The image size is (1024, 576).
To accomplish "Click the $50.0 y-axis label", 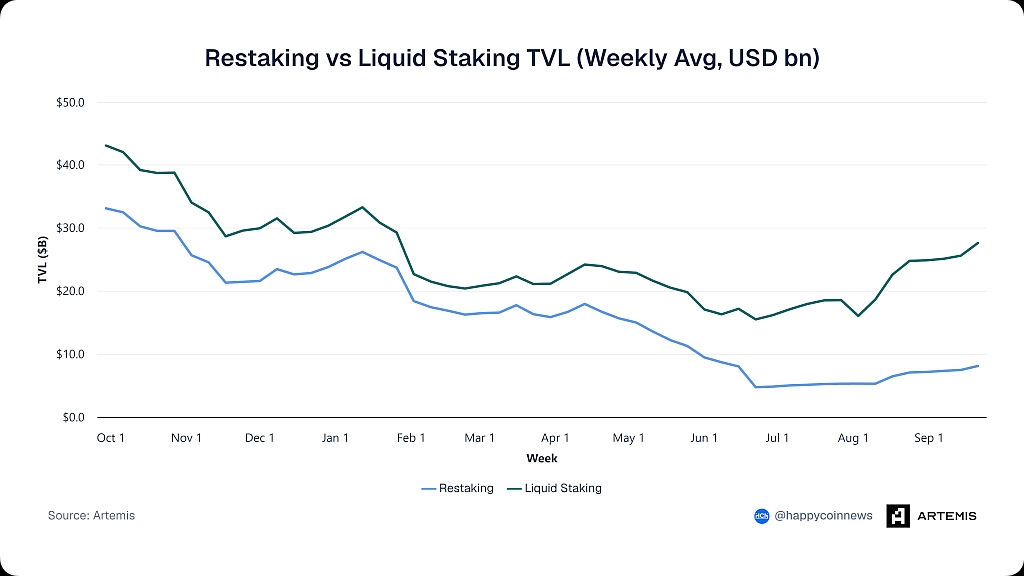I will coord(71,103).
